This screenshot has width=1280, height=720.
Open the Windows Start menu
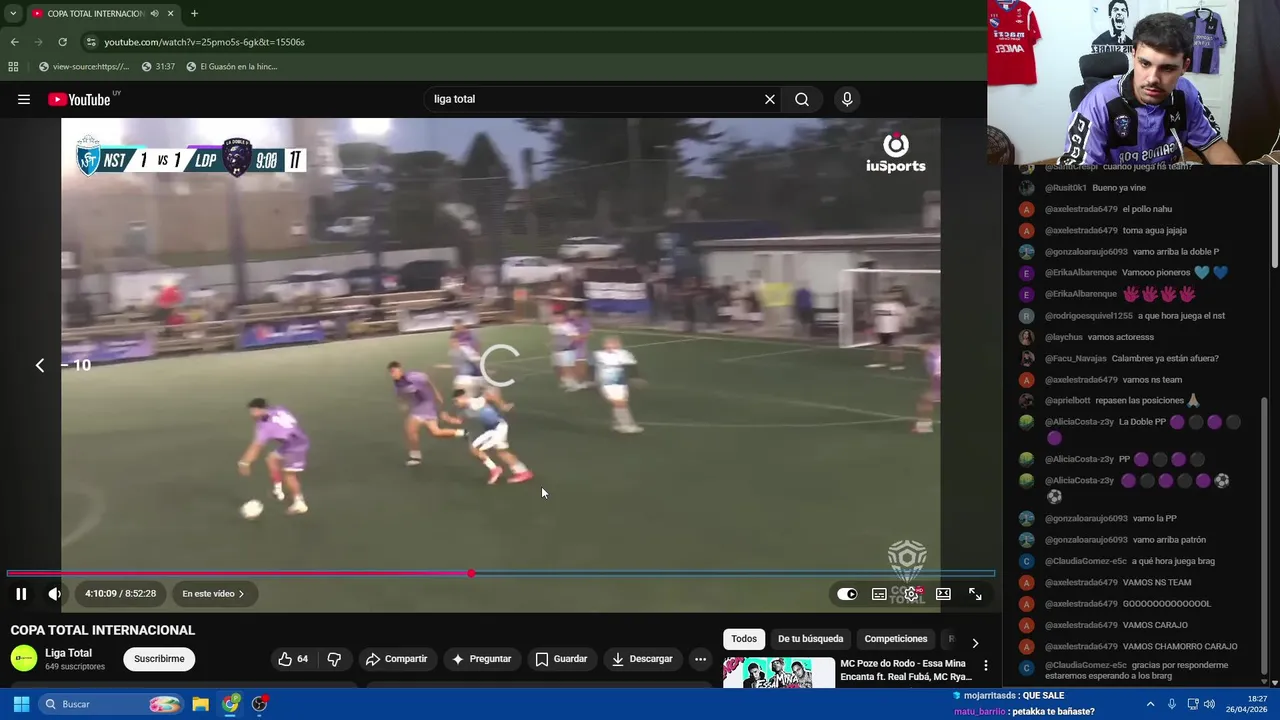click(x=21, y=704)
